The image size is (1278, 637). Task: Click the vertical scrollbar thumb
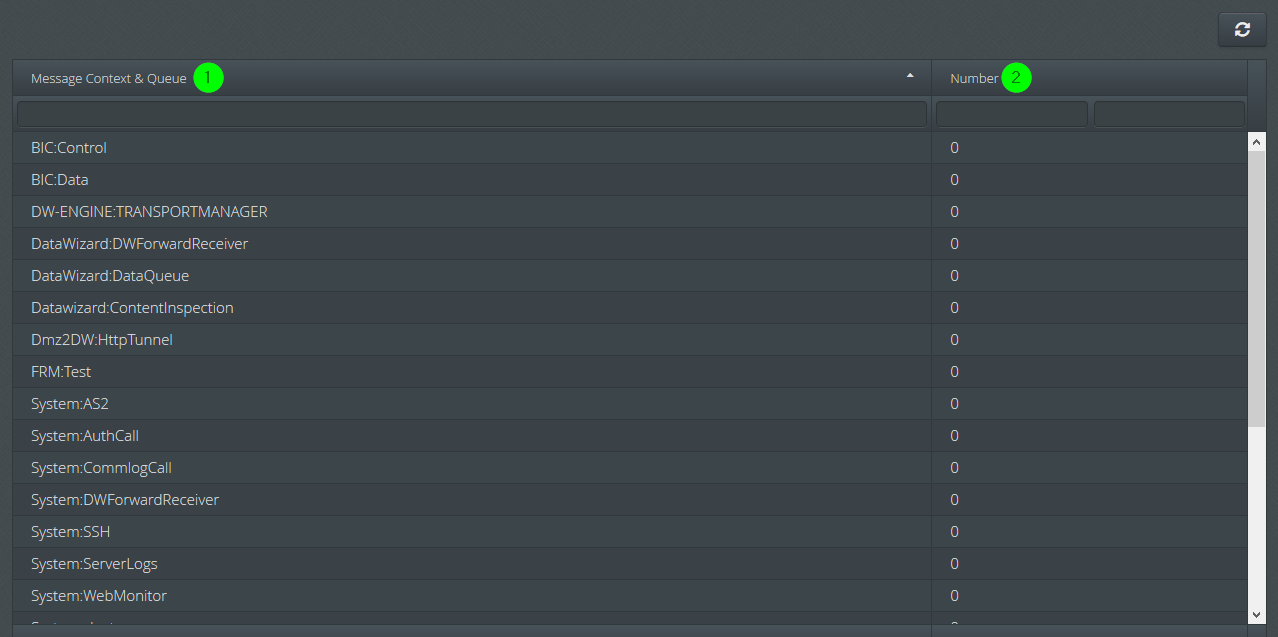pyautogui.click(x=1257, y=288)
